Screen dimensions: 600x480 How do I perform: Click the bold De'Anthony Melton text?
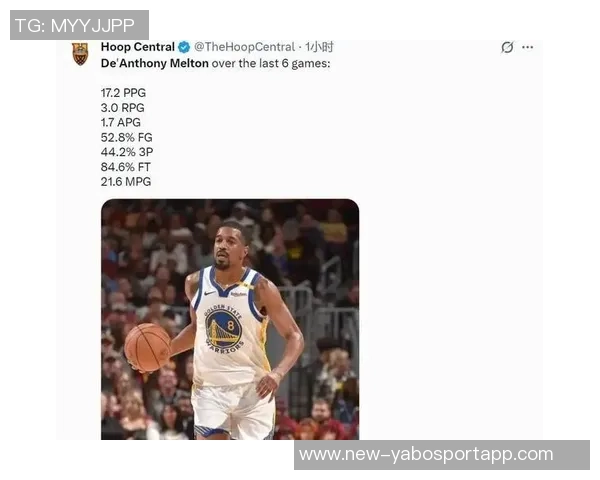point(155,63)
